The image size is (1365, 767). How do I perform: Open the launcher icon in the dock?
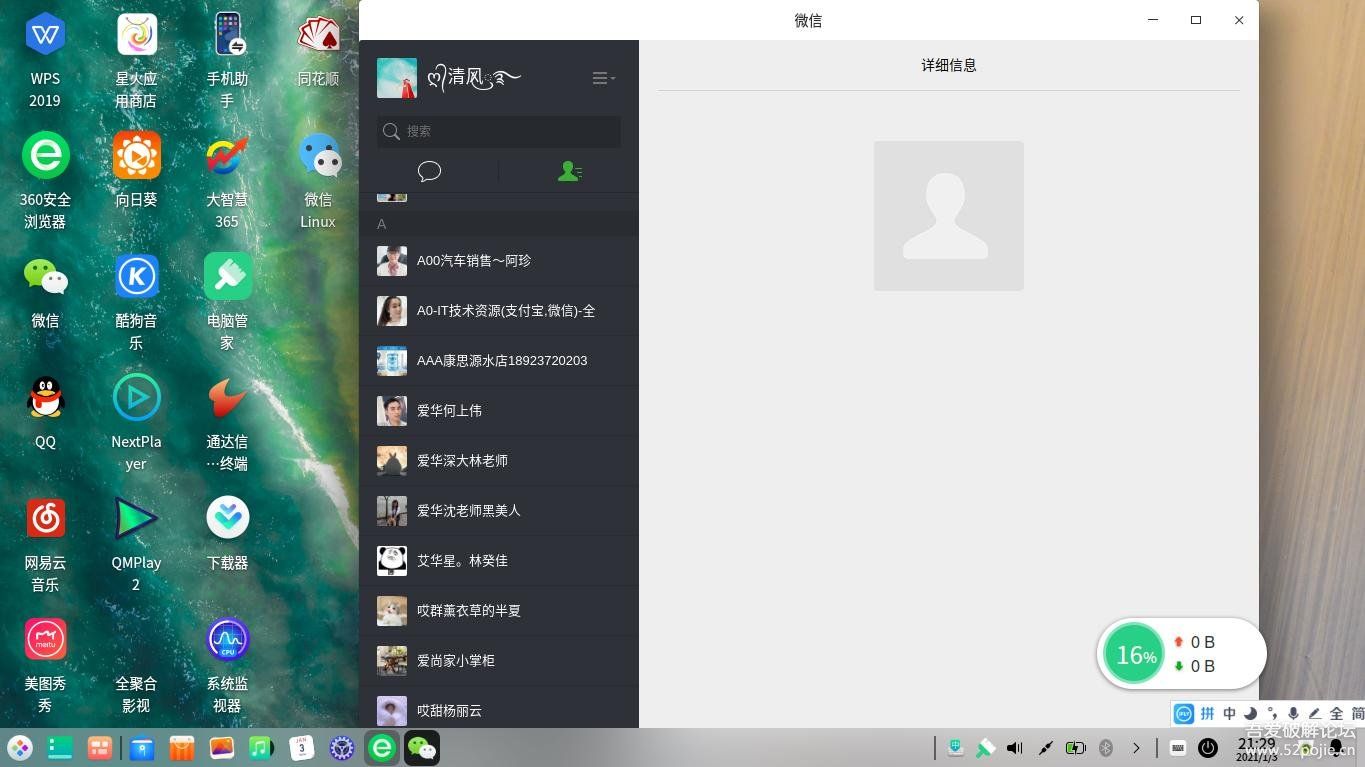(x=20, y=748)
